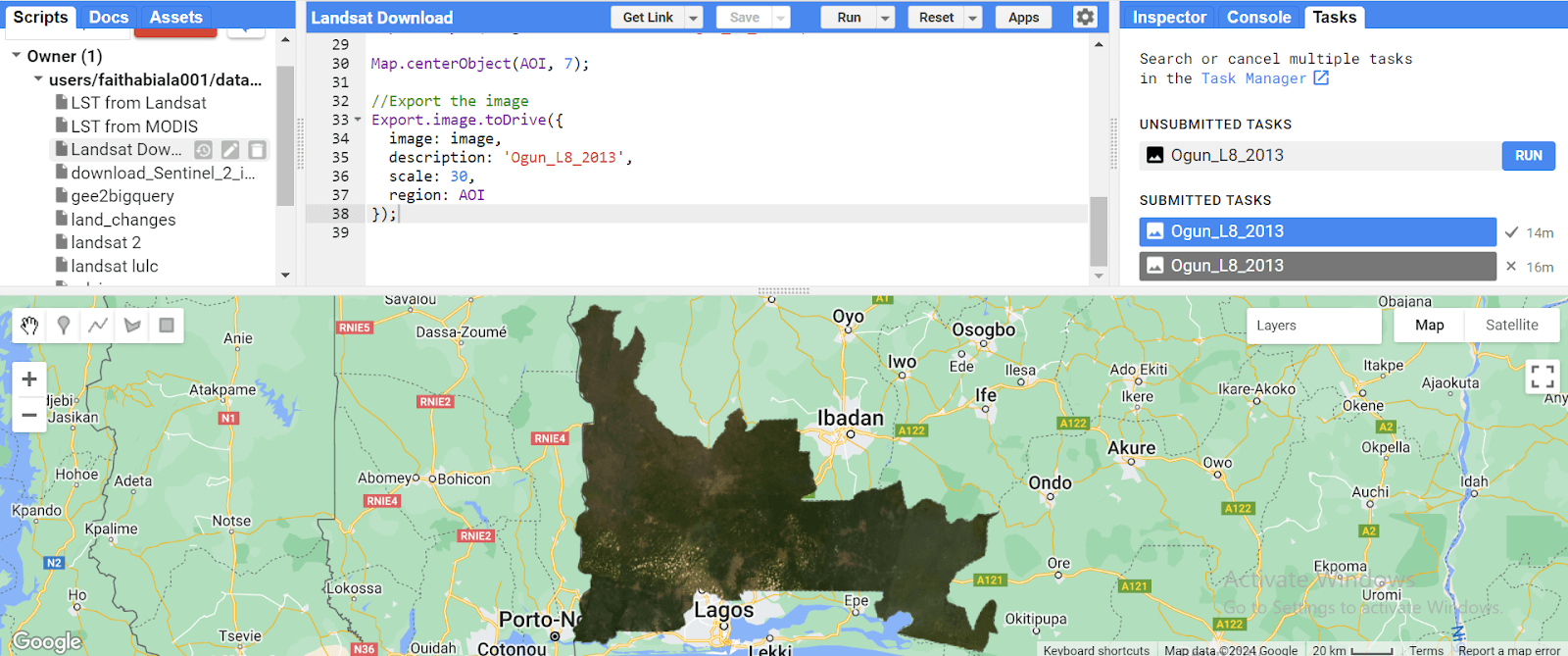Open the Get Link dropdown arrow
Viewport: 1568px width, 656px height.
[x=694, y=18]
